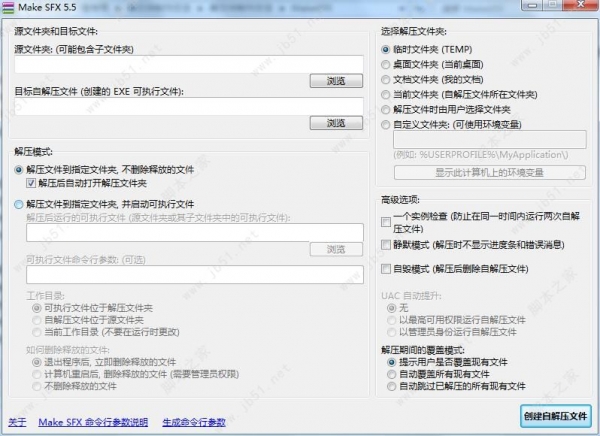
Task: Close the Make SFX window
Action: 581,5
